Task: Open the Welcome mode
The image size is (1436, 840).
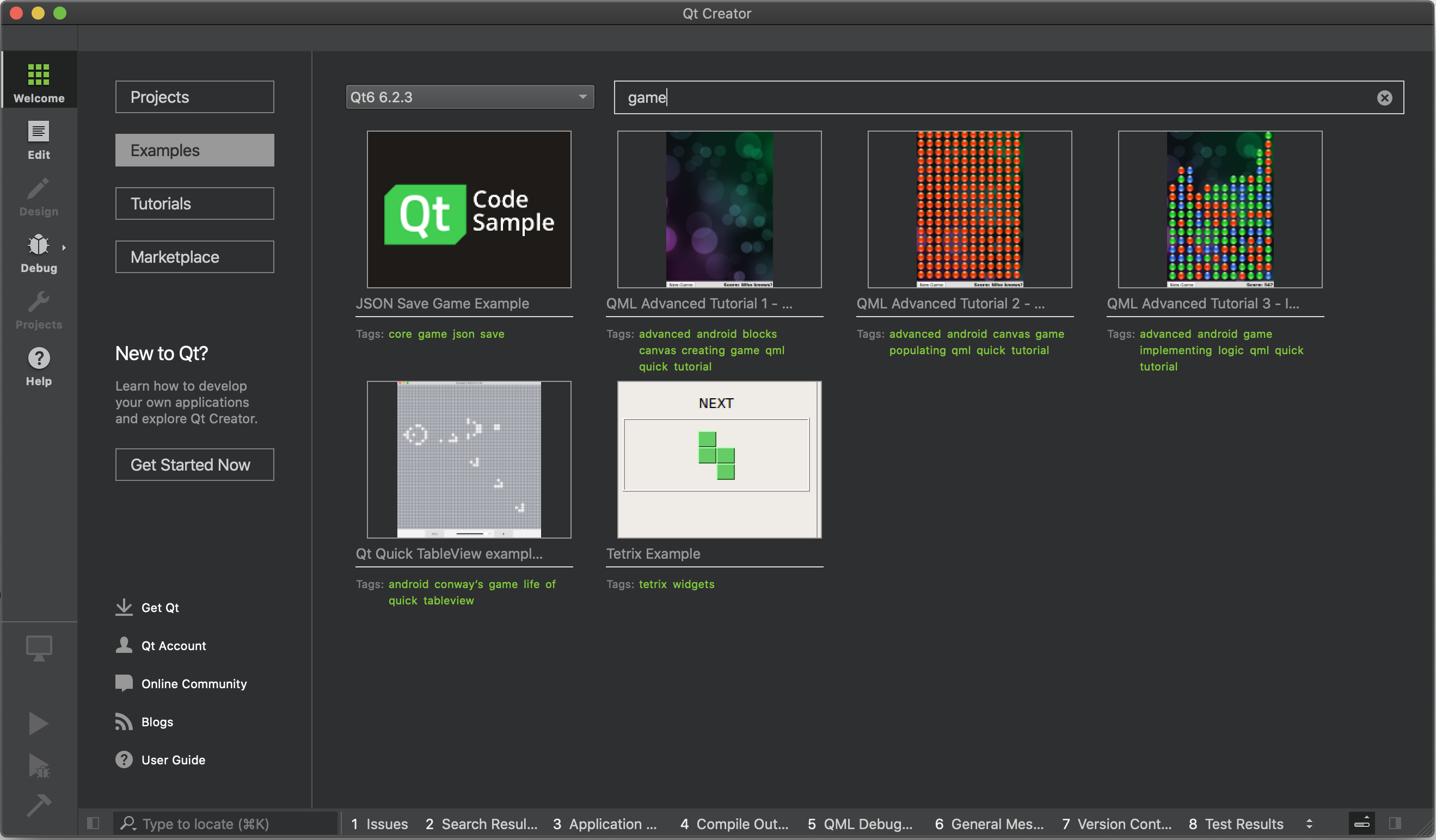Action: click(x=39, y=81)
